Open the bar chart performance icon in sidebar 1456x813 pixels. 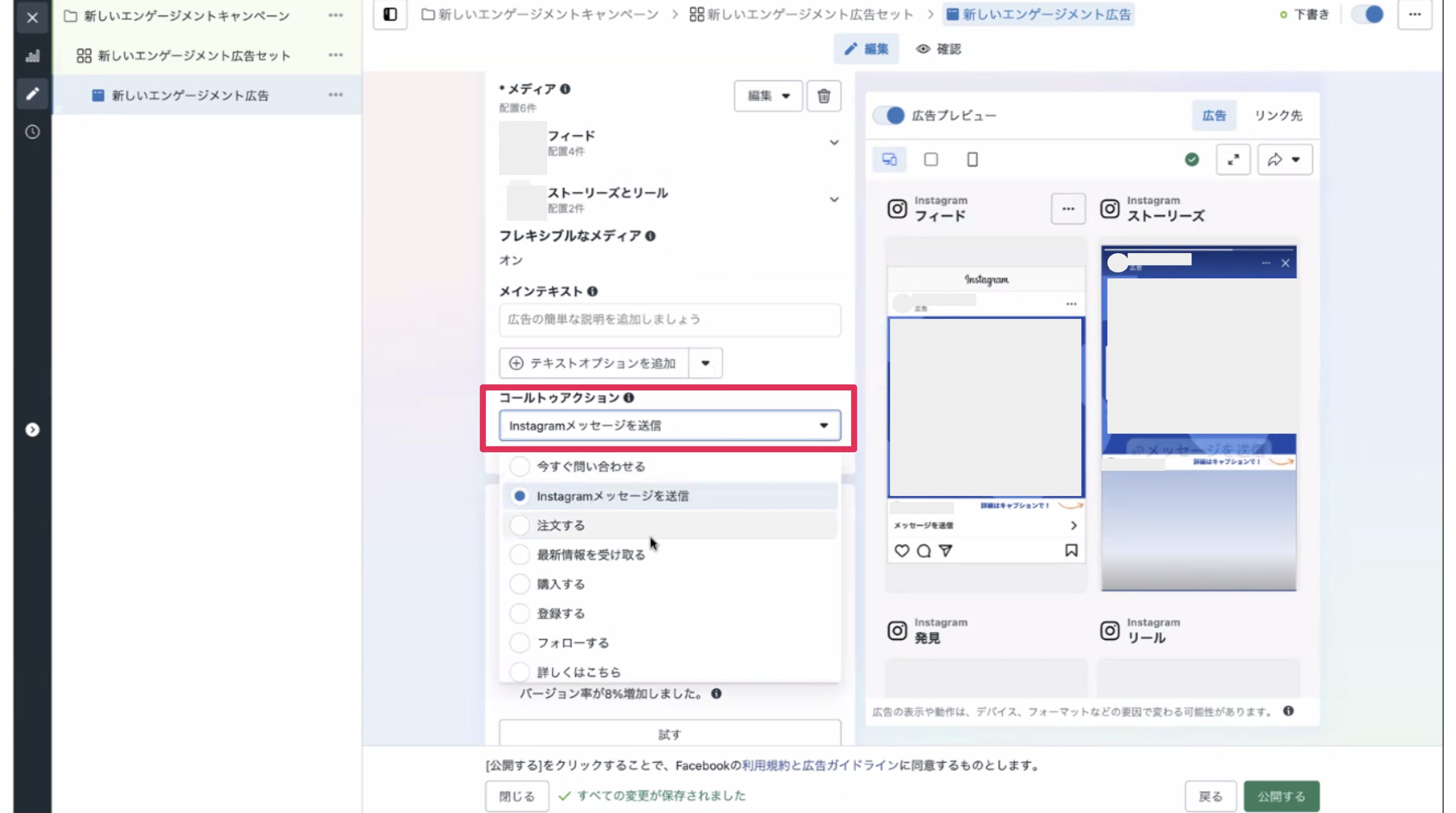point(32,55)
